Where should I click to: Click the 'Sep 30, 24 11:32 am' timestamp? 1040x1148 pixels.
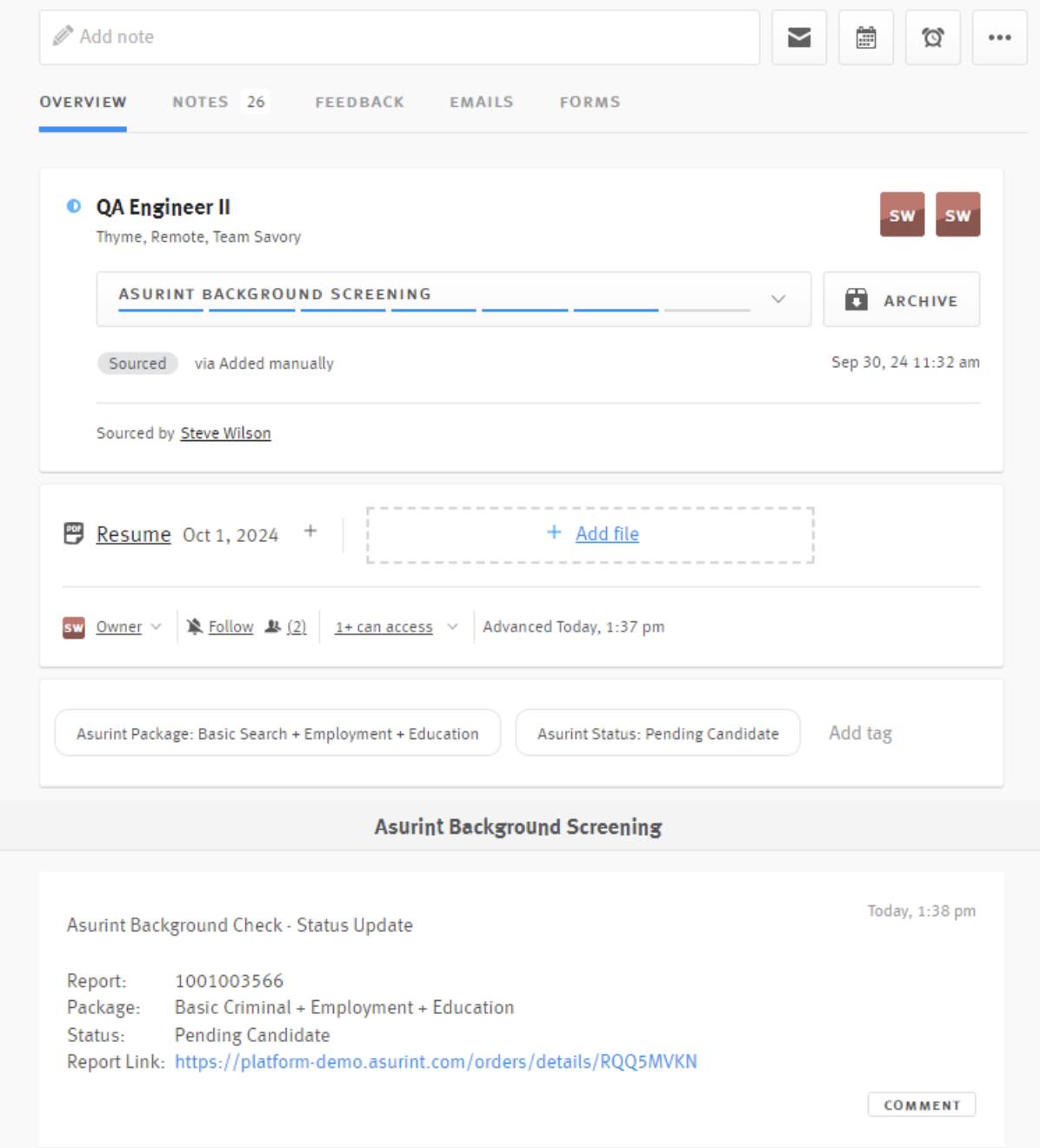pyautogui.click(x=905, y=362)
